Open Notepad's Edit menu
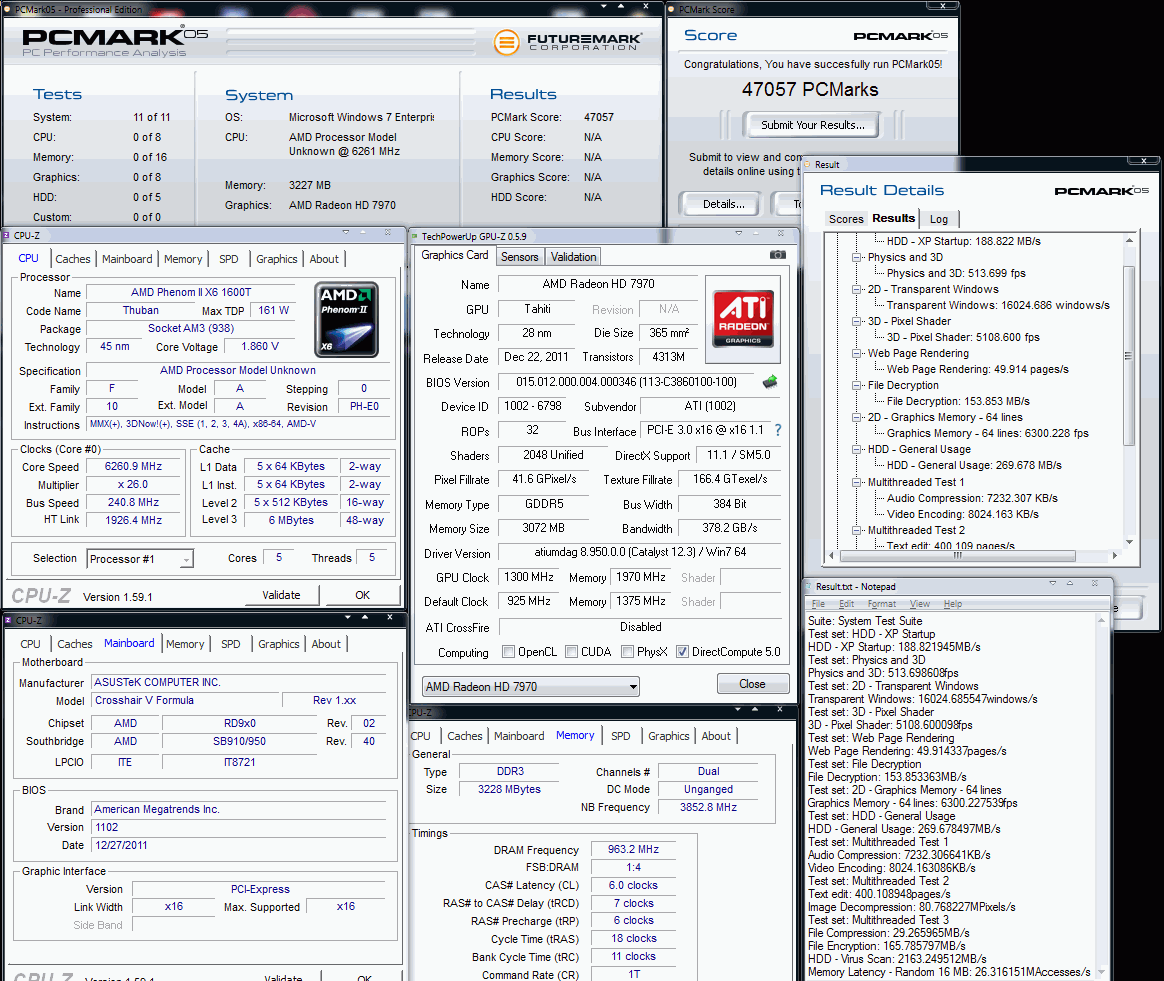Image resolution: width=1164 pixels, height=981 pixels. 846,604
